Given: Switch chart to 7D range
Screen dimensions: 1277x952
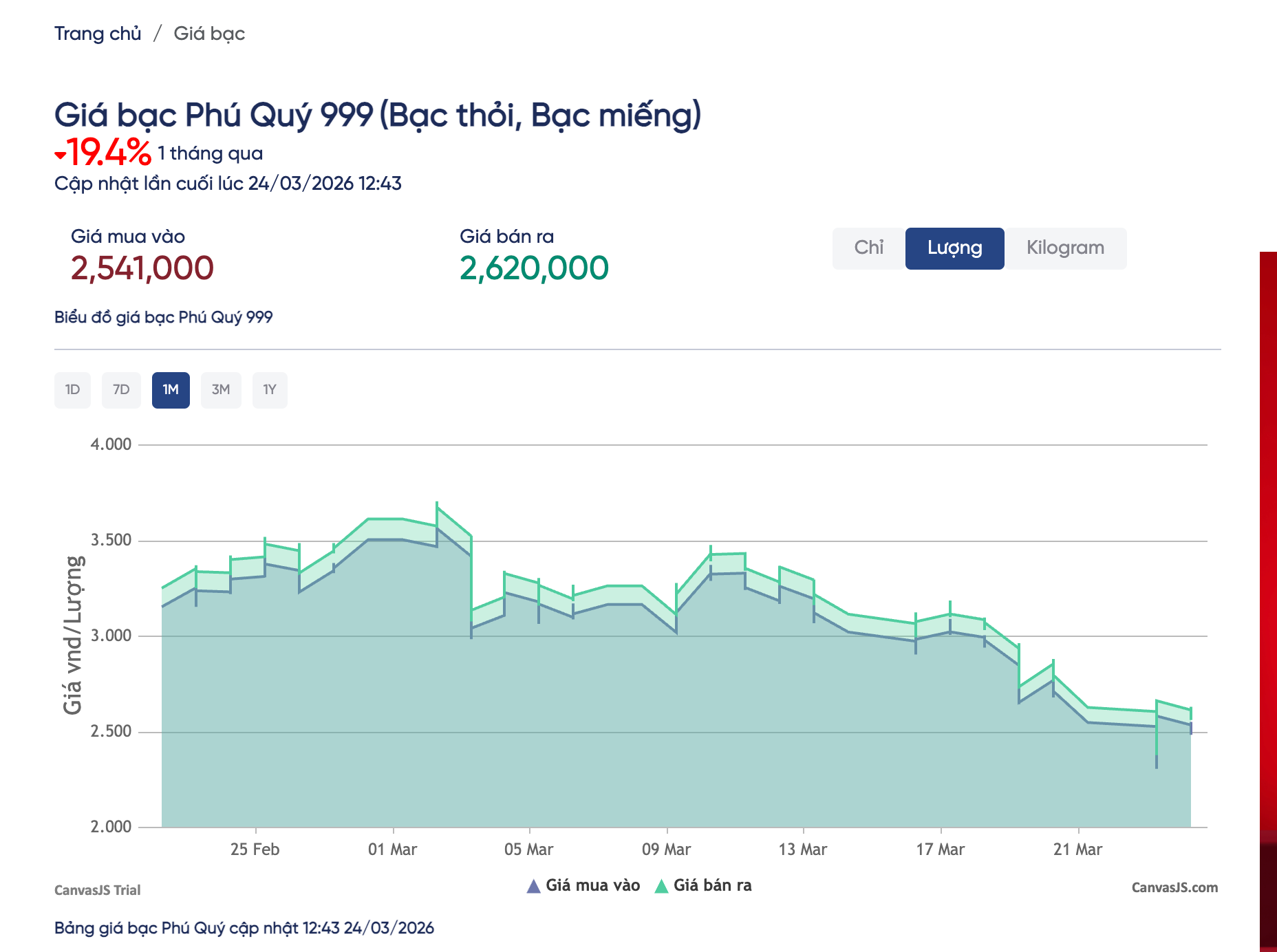Looking at the screenshot, I should pos(121,390).
